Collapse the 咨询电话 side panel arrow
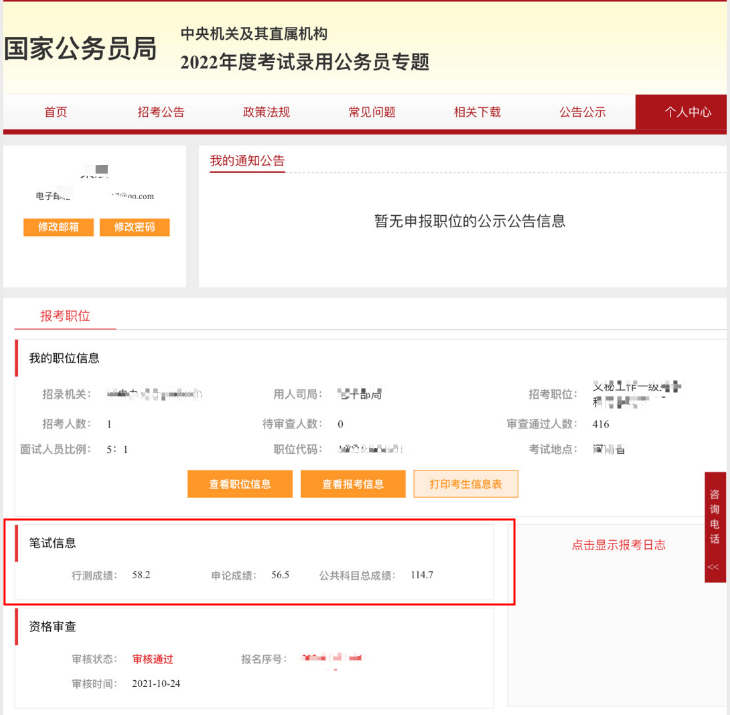Image resolution: width=730 pixels, height=715 pixels. pyautogui.click(x=713, y=567)
